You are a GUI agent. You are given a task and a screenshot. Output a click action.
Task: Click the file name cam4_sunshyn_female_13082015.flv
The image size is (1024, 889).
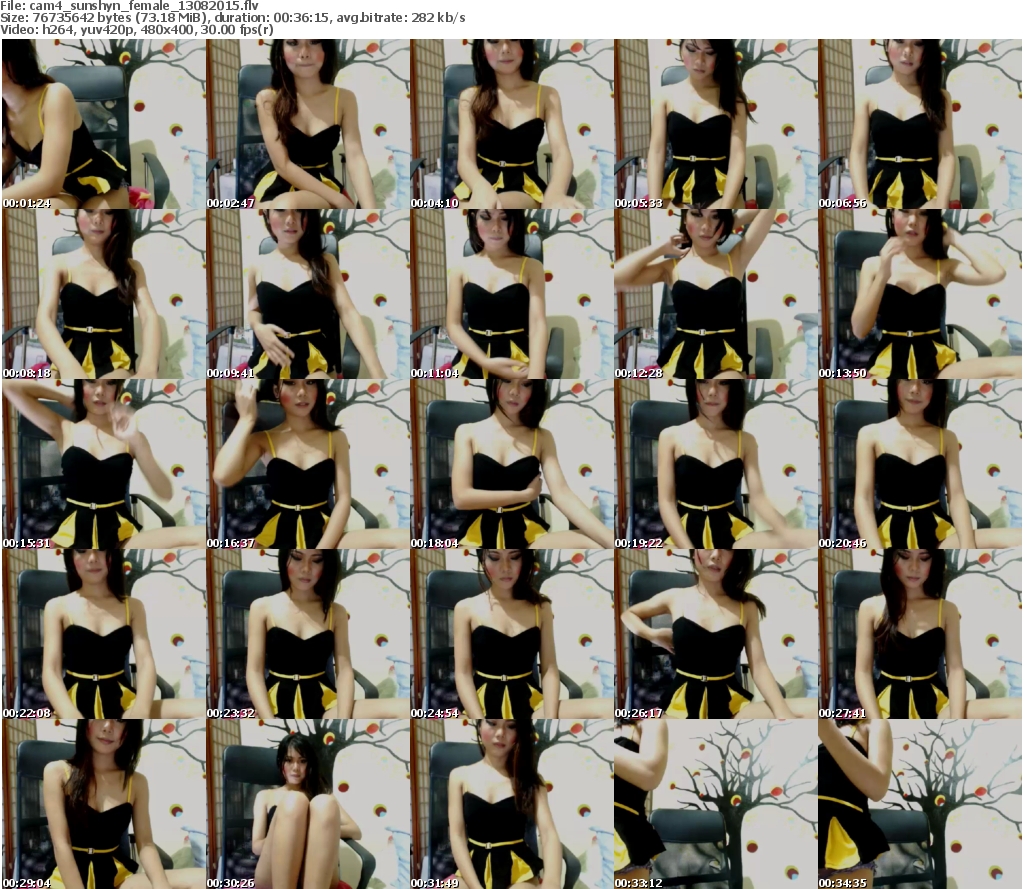tap(144, 6)
